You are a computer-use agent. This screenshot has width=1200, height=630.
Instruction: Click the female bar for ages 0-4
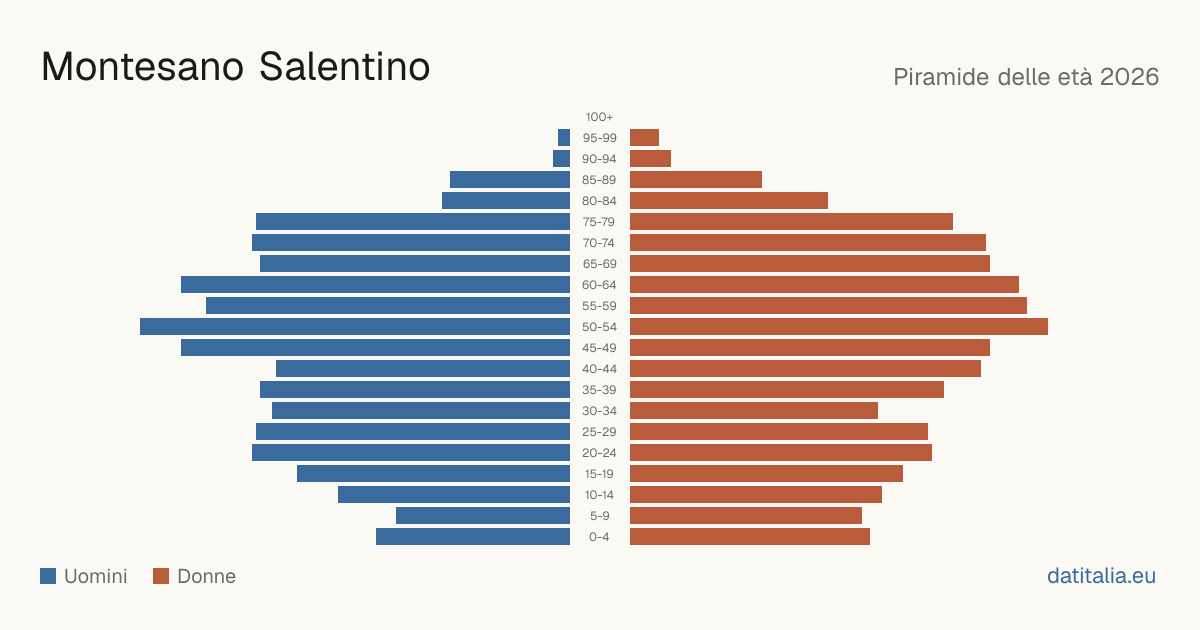coord(750,536)
